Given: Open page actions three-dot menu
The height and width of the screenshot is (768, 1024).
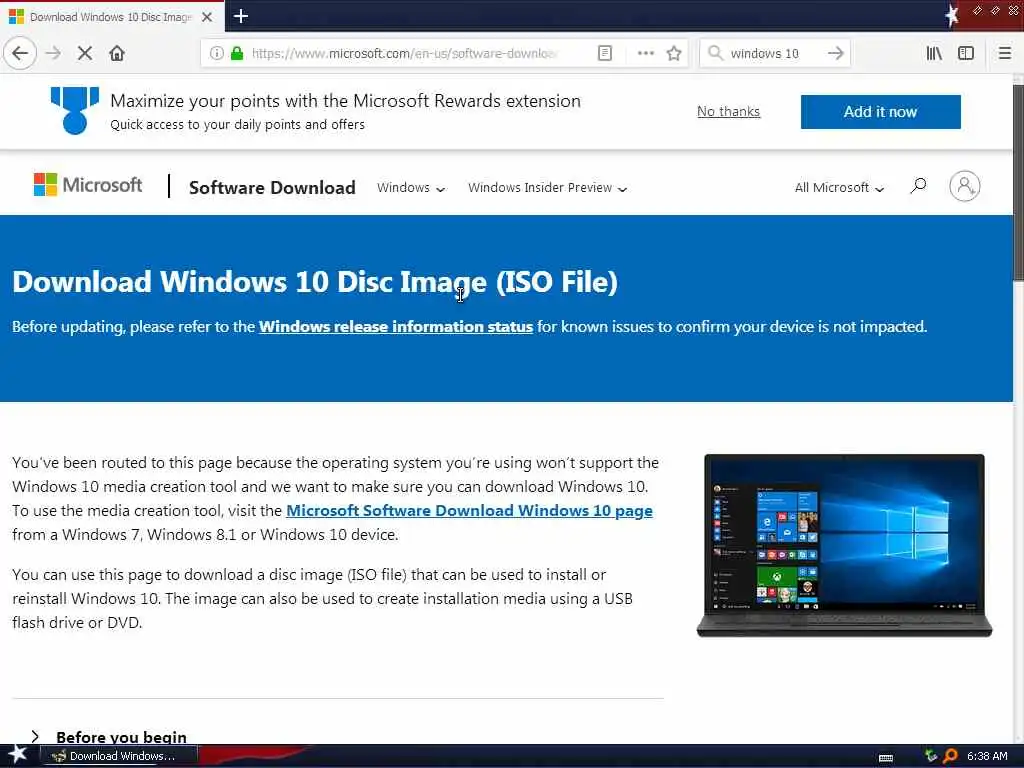Looking at the screenshot, I should tap(645, 53).
